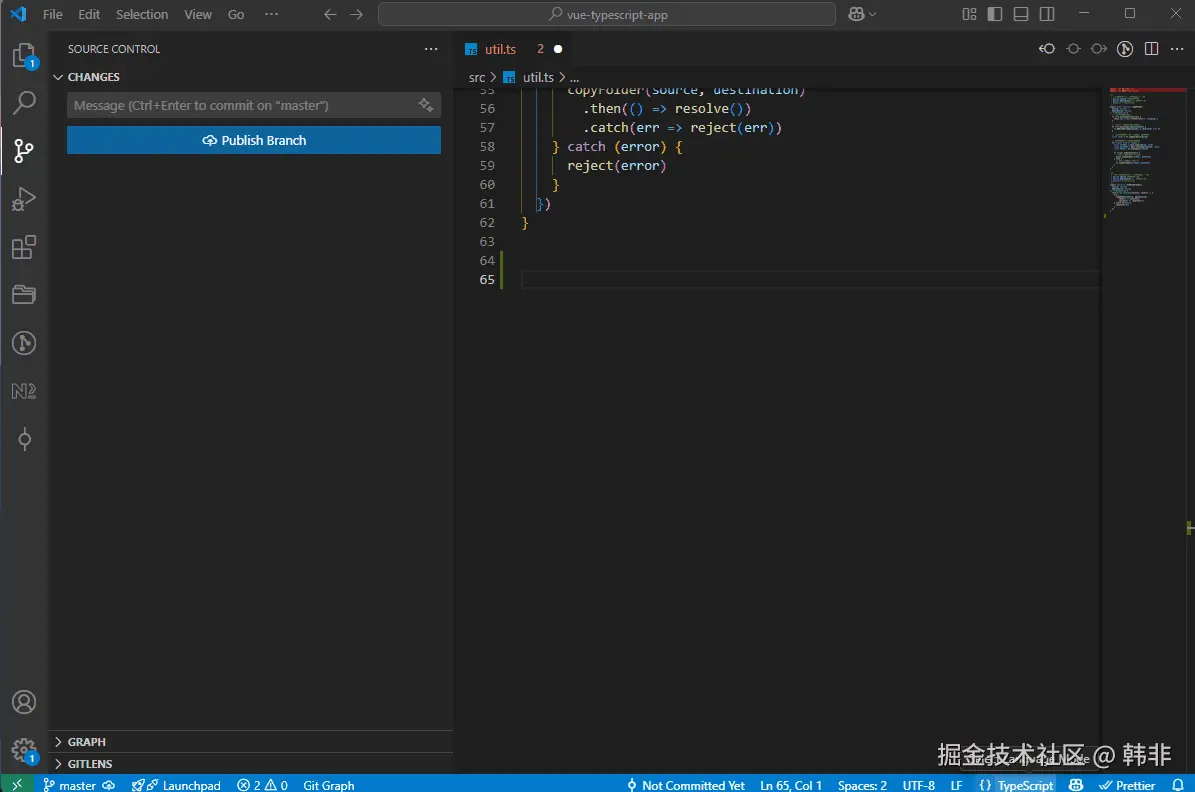This screenshot has height=792, width=1195.
Task: Open the Search view icon
Action: click(24, 103)
